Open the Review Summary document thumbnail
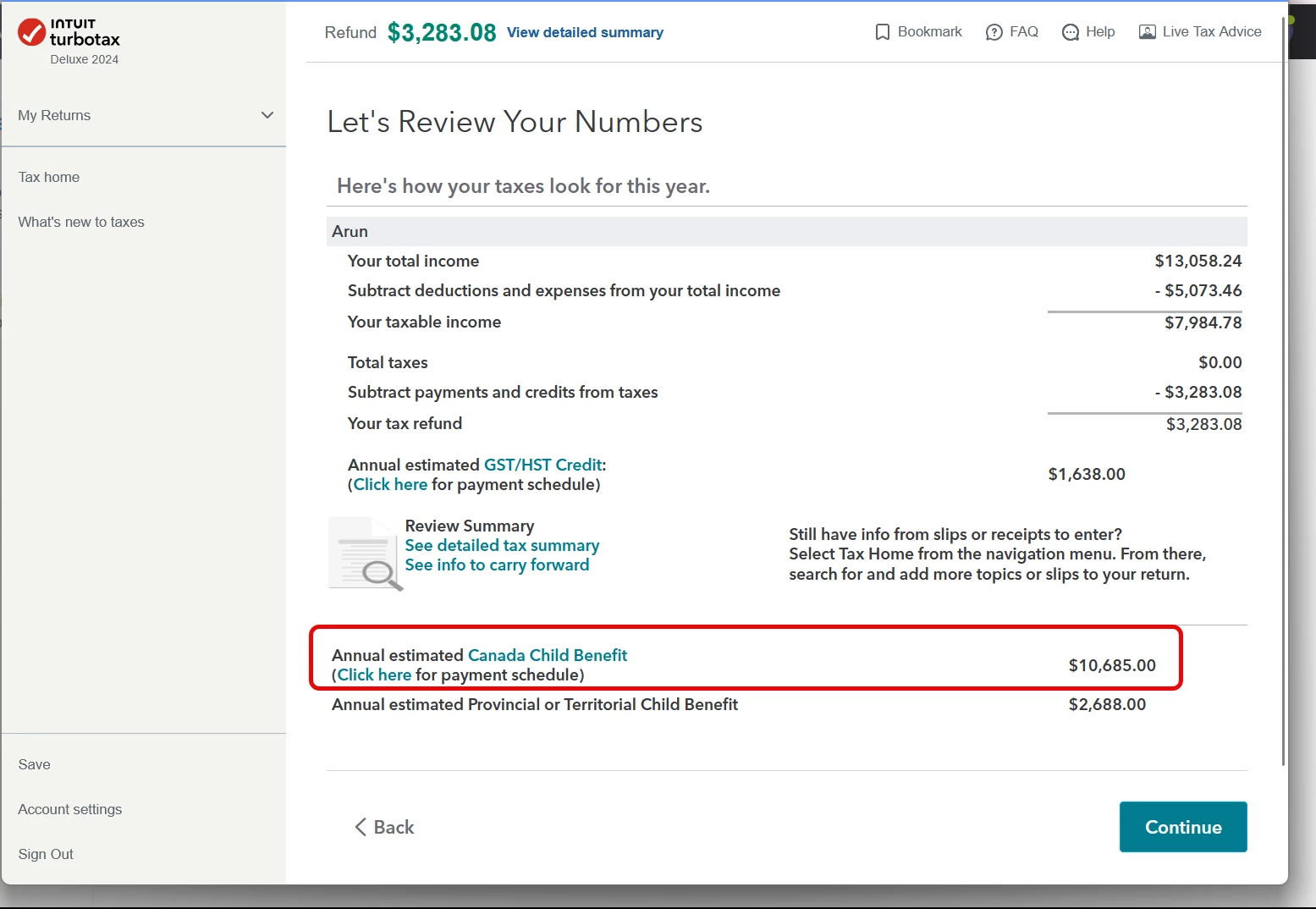This screenshot has width=1316, height=909. [x=366, y=553]
